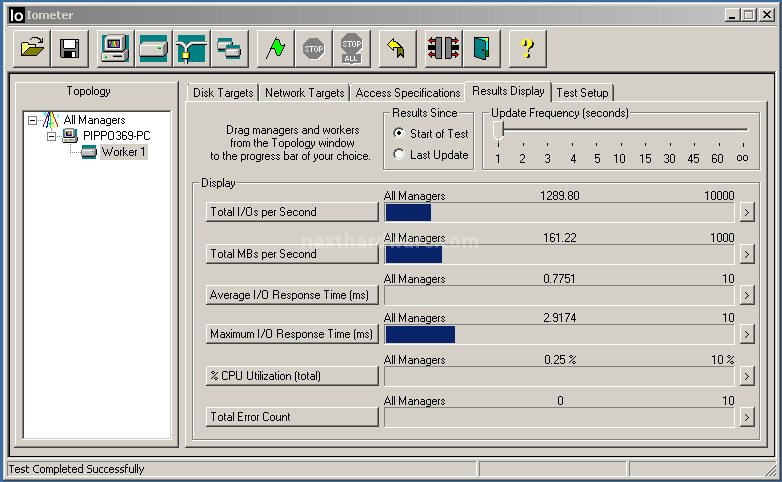Select PIPPO369-PC in the topology tree
Screen dimensions: 782x482
point(116,136)
